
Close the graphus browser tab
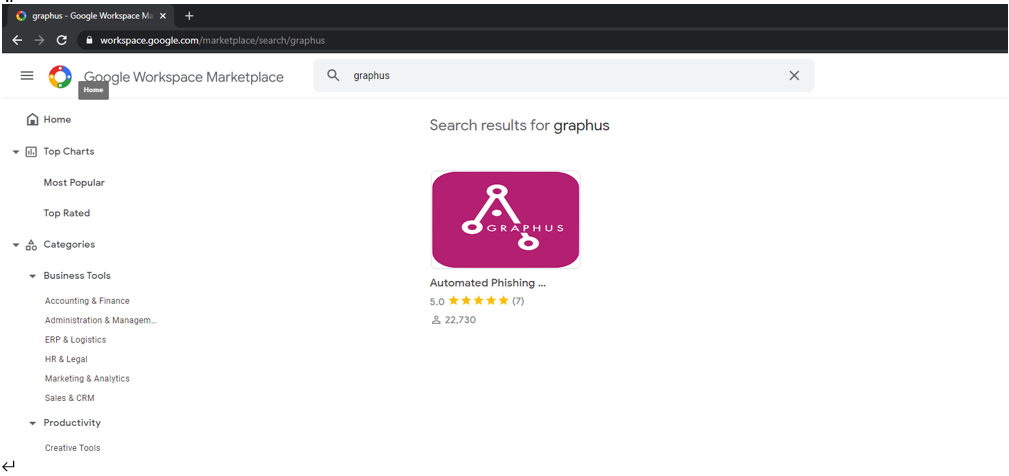click(x=163, y=16)
